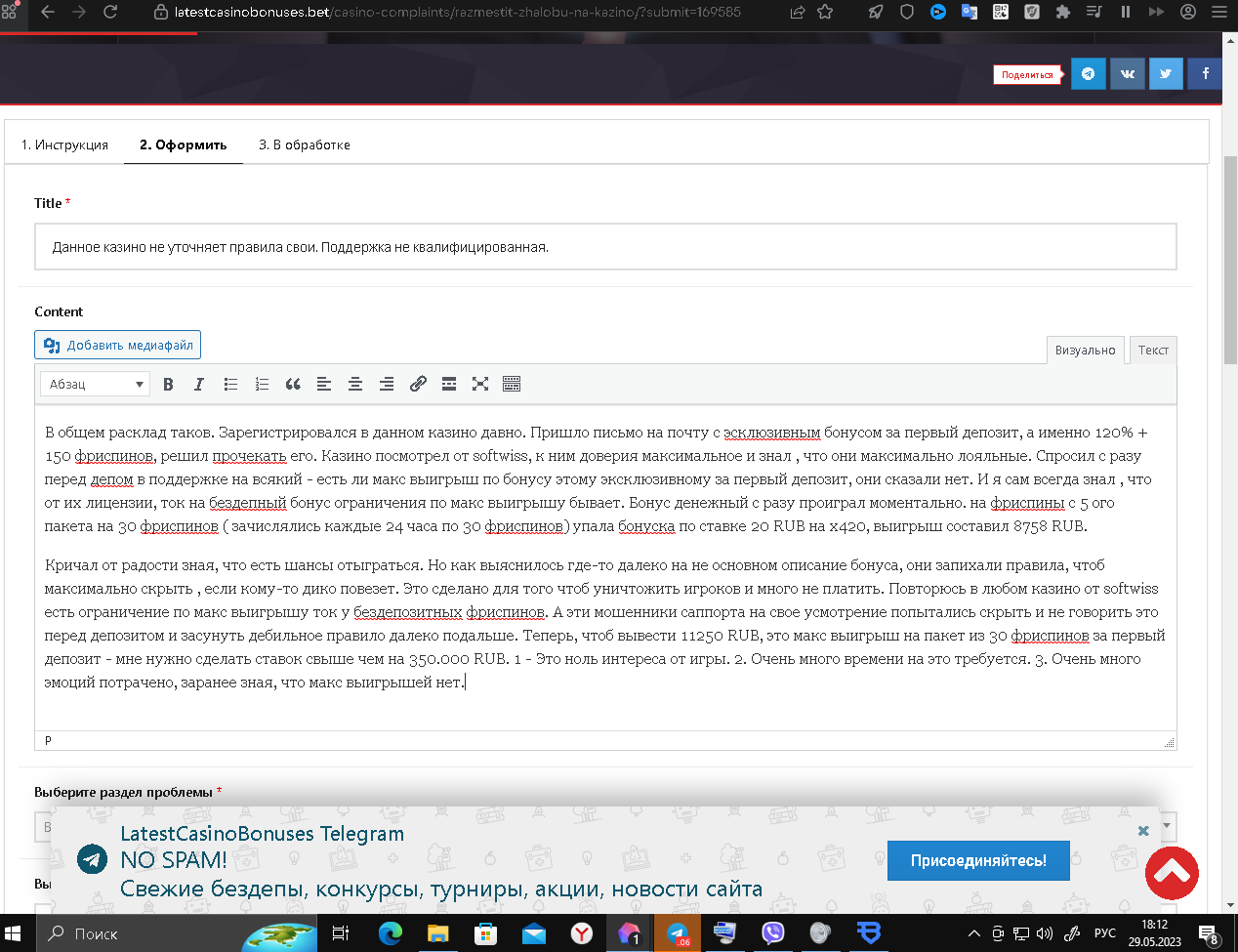Click the browser share page icon
The height and width of the screenshot is (952, 1238).
click(798, 12)
